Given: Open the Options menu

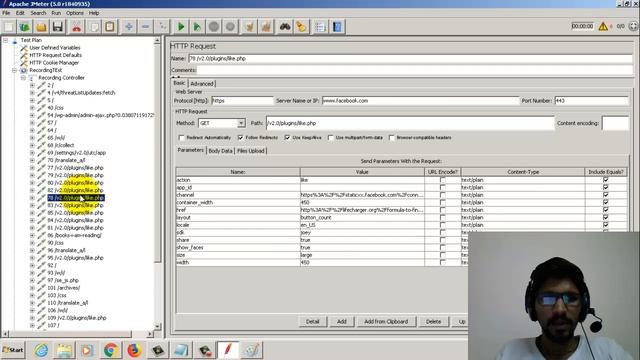Looking at the screenshot, I should (x=75, y=13).
